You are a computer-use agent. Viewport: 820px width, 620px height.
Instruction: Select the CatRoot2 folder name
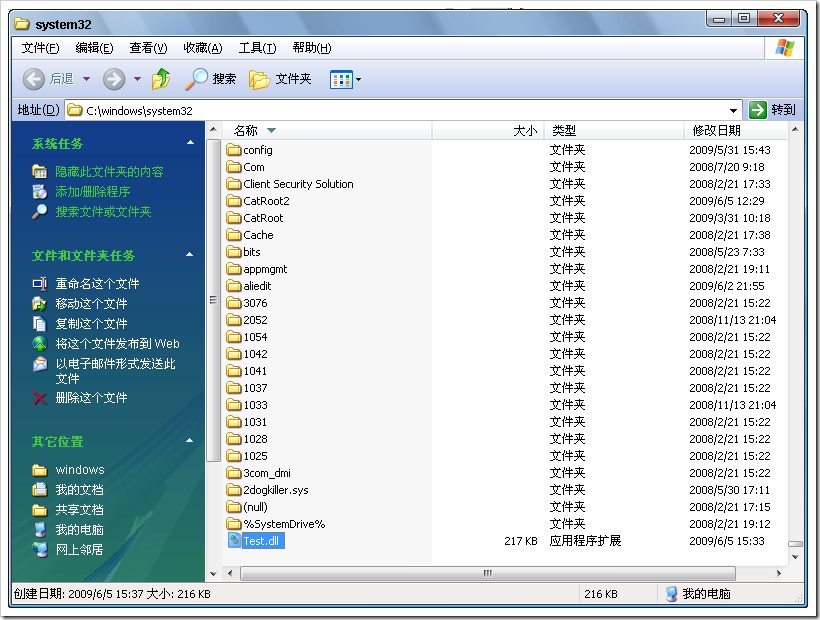[266, 201]
